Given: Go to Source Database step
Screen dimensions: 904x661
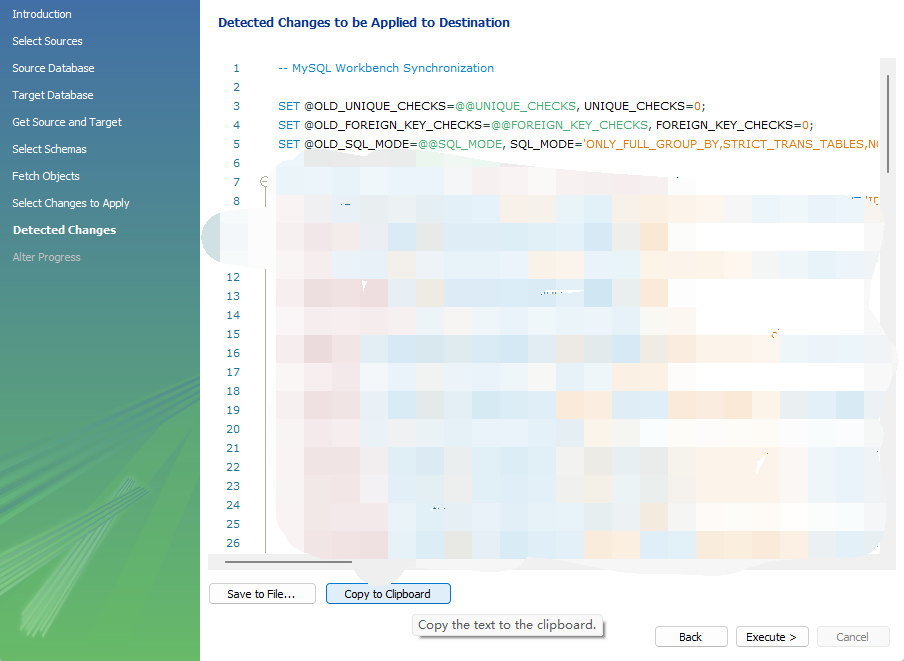Looking at the screenshot, I should tap(53, 68).
